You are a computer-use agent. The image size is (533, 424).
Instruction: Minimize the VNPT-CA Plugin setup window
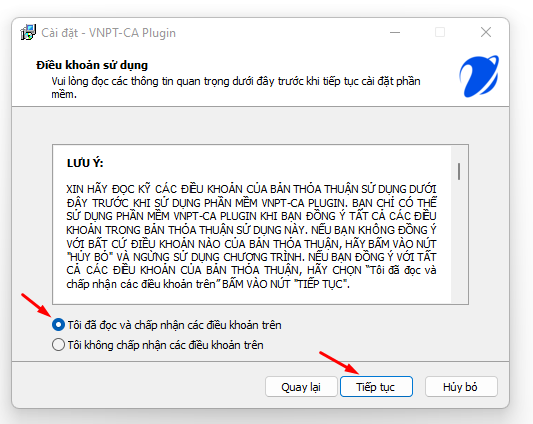395,32
